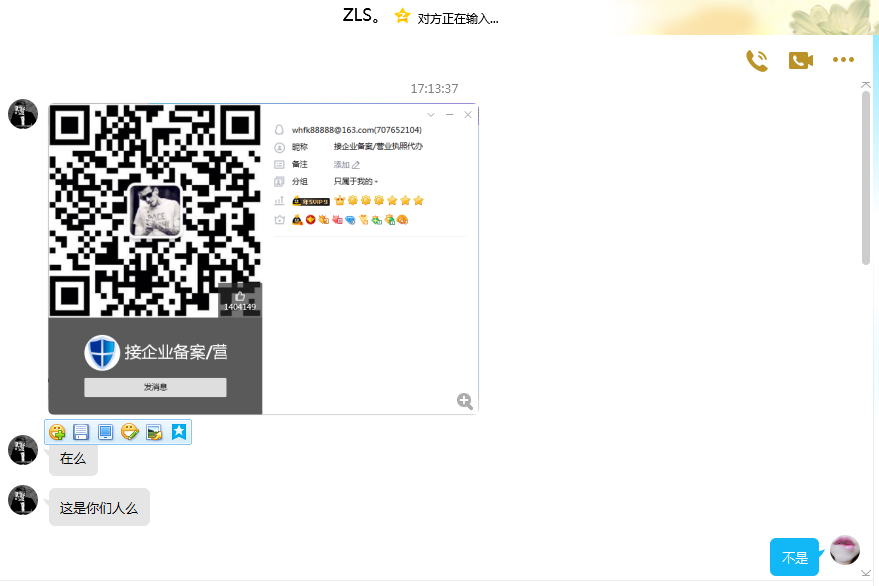Add image to emoticons via smiley-plus icon
This screenshot has width=879, height=586.
[x=57, y=432]
